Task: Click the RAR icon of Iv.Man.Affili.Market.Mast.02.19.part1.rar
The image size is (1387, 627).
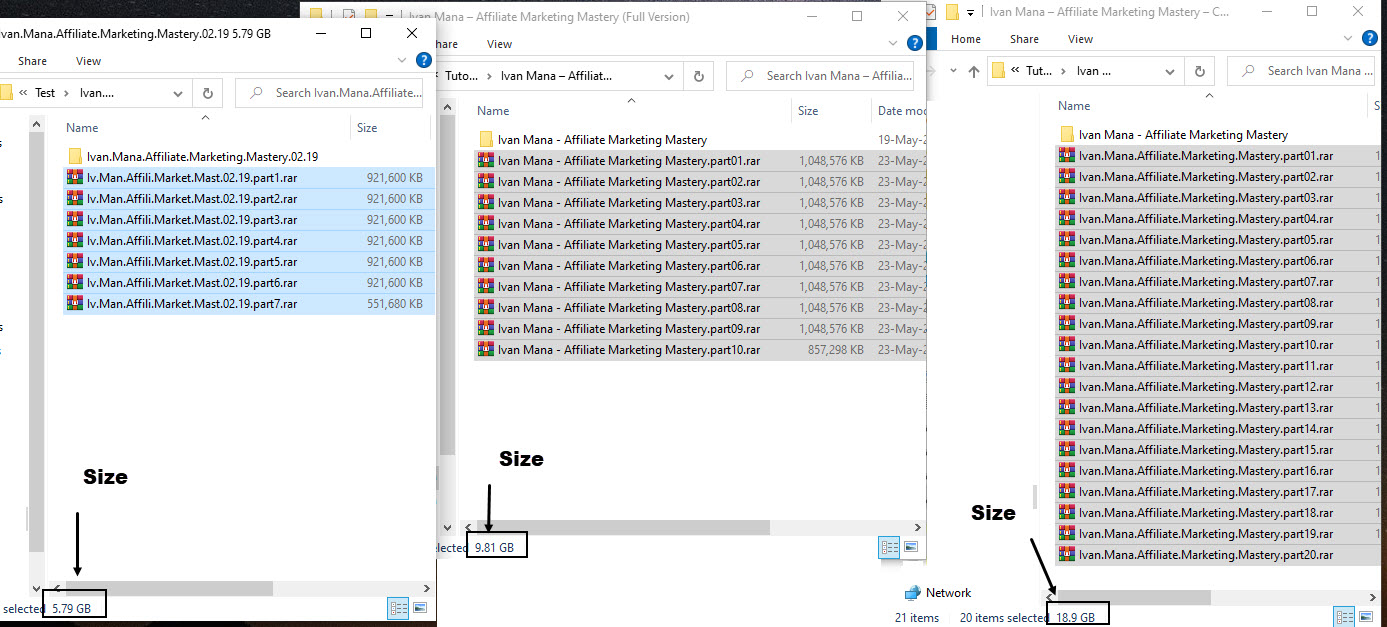Action: tap(74, 177)
